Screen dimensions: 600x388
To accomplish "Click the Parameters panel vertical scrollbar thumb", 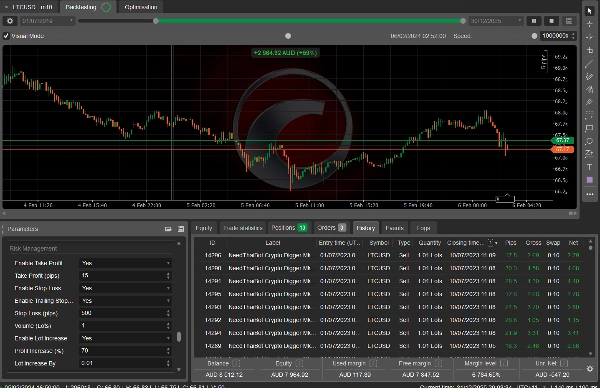I will [179, 337].
